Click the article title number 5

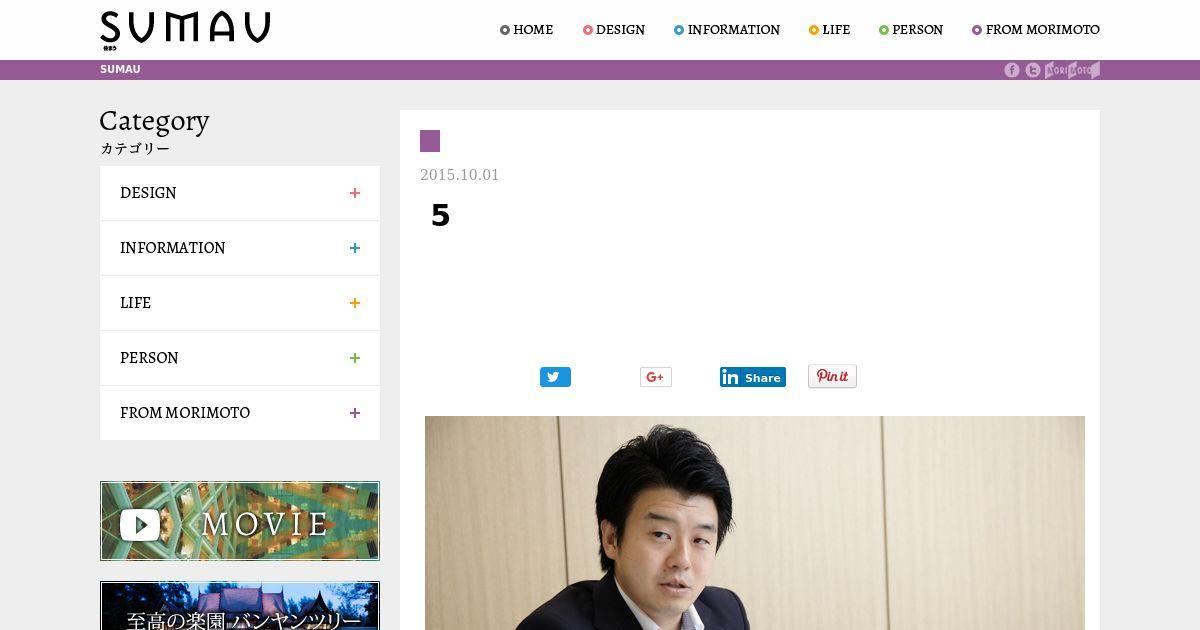point(440,216)
